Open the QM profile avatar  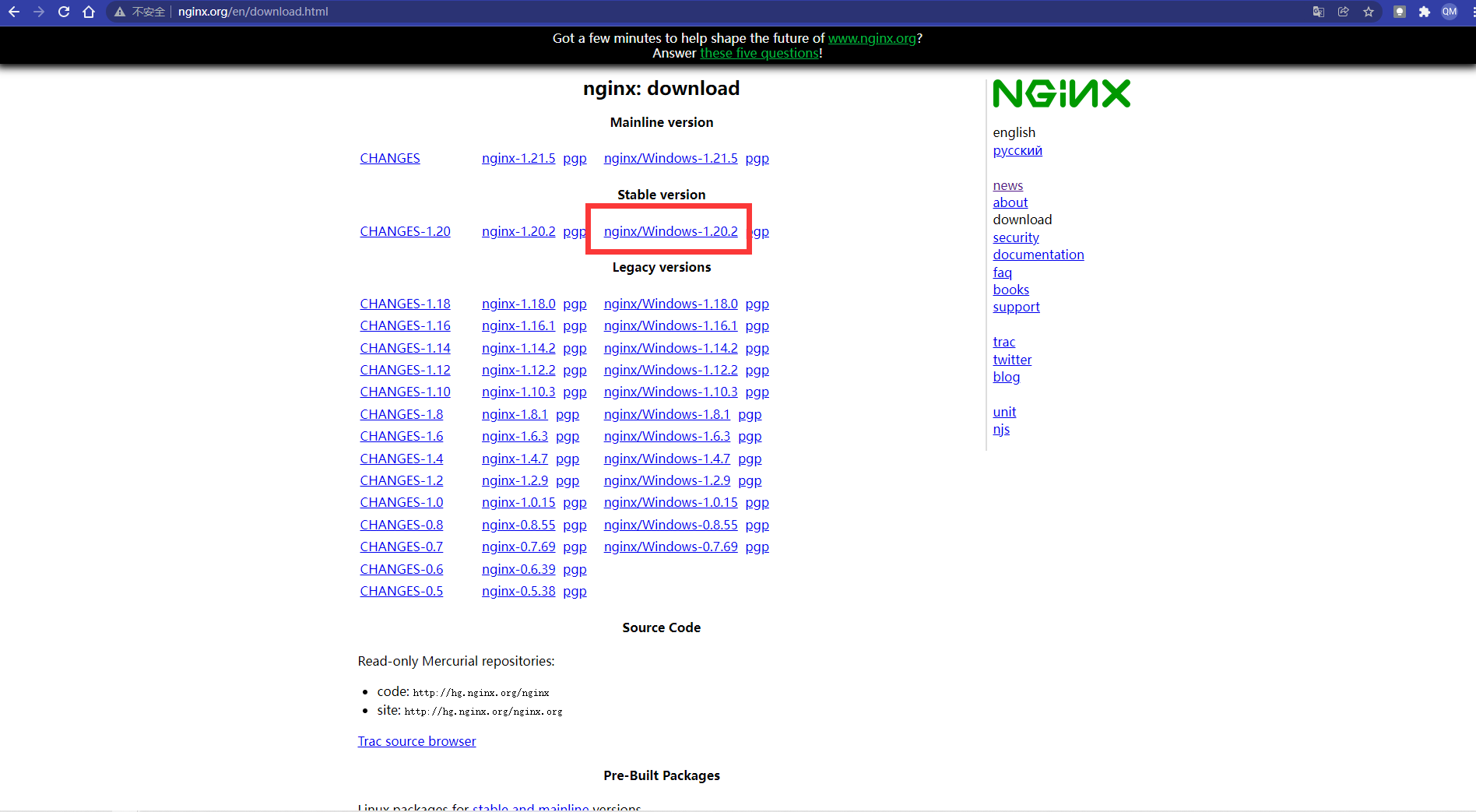point(1449,12)
